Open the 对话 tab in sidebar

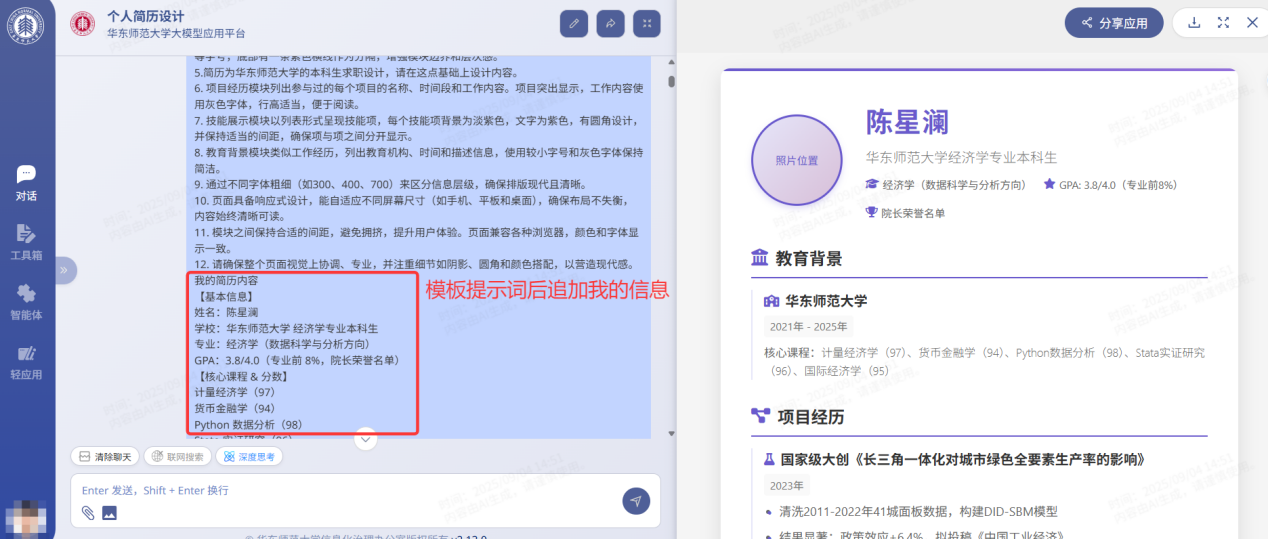coord(27,183)
